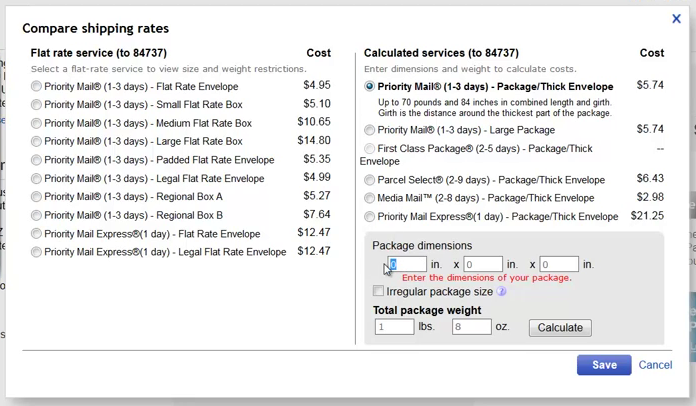Image resolution: width=696 pixels, height=406 pixels.
Task: Choose Priority Mail Large Flat Rate Box
Action: coord(36,142)
